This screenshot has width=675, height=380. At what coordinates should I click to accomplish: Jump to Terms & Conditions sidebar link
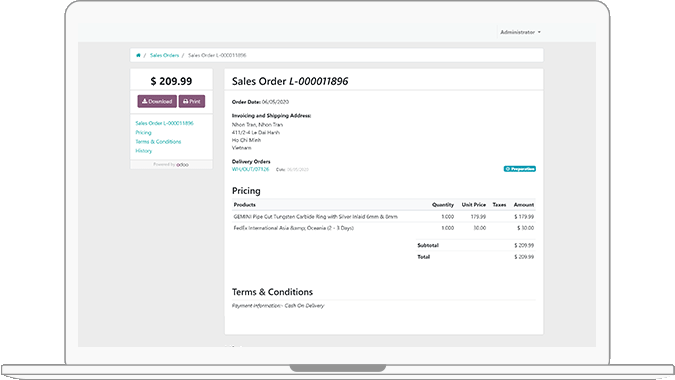tap(158, 142)
